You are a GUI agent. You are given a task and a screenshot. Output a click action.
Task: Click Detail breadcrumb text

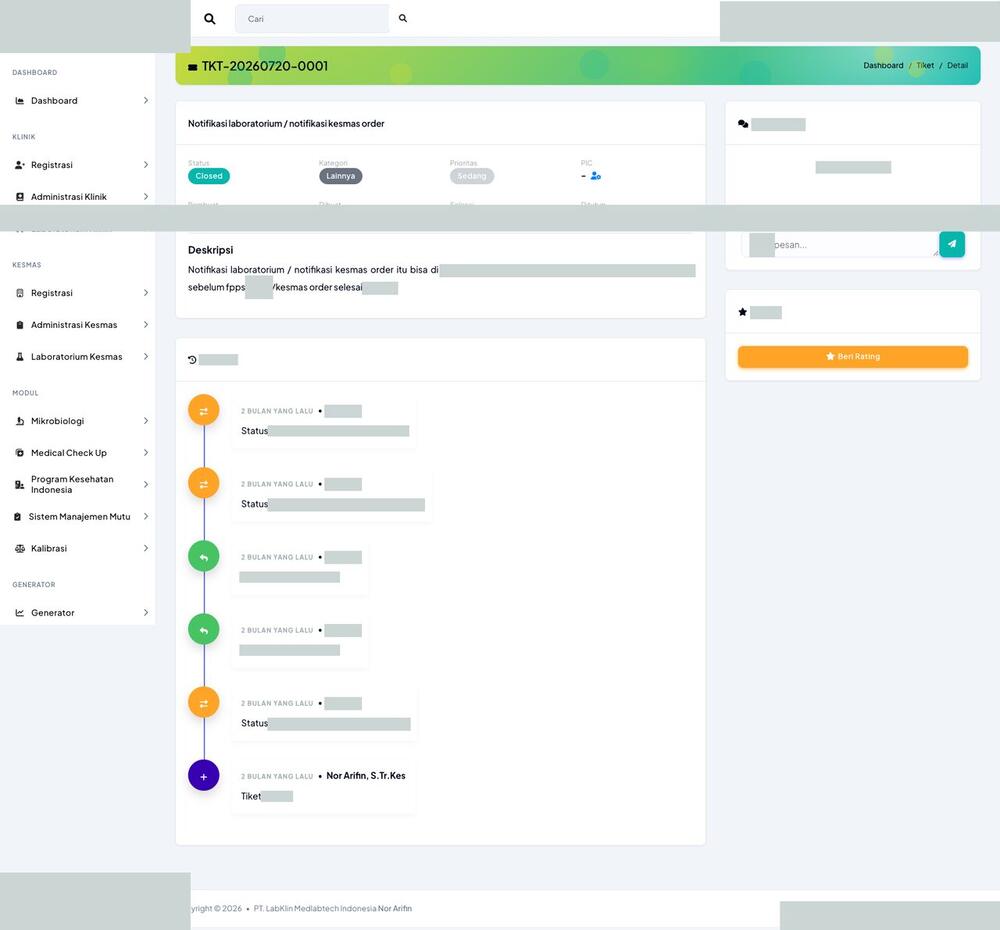[957, 65]
